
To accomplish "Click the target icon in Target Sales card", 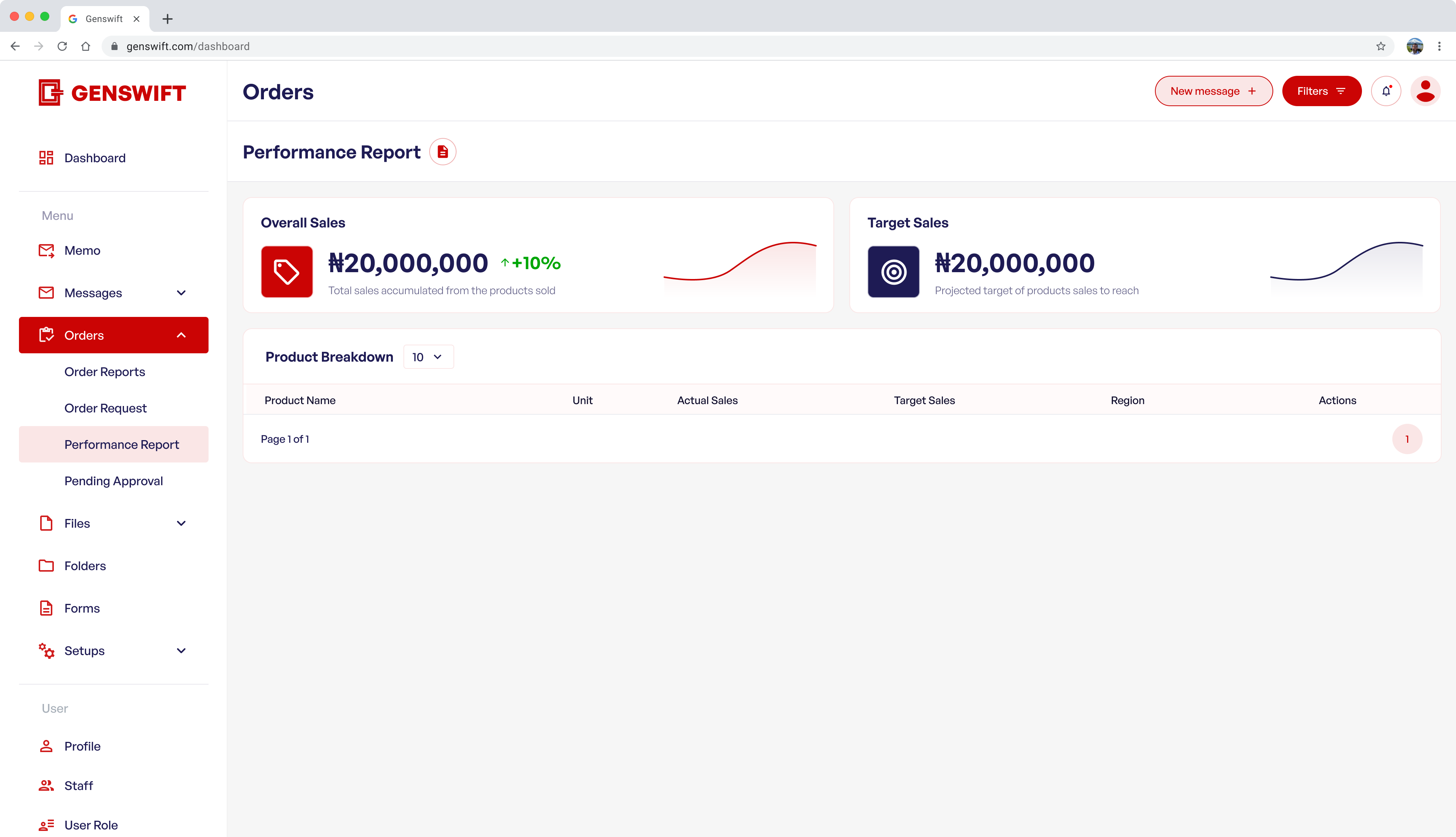I will [893, 272].
